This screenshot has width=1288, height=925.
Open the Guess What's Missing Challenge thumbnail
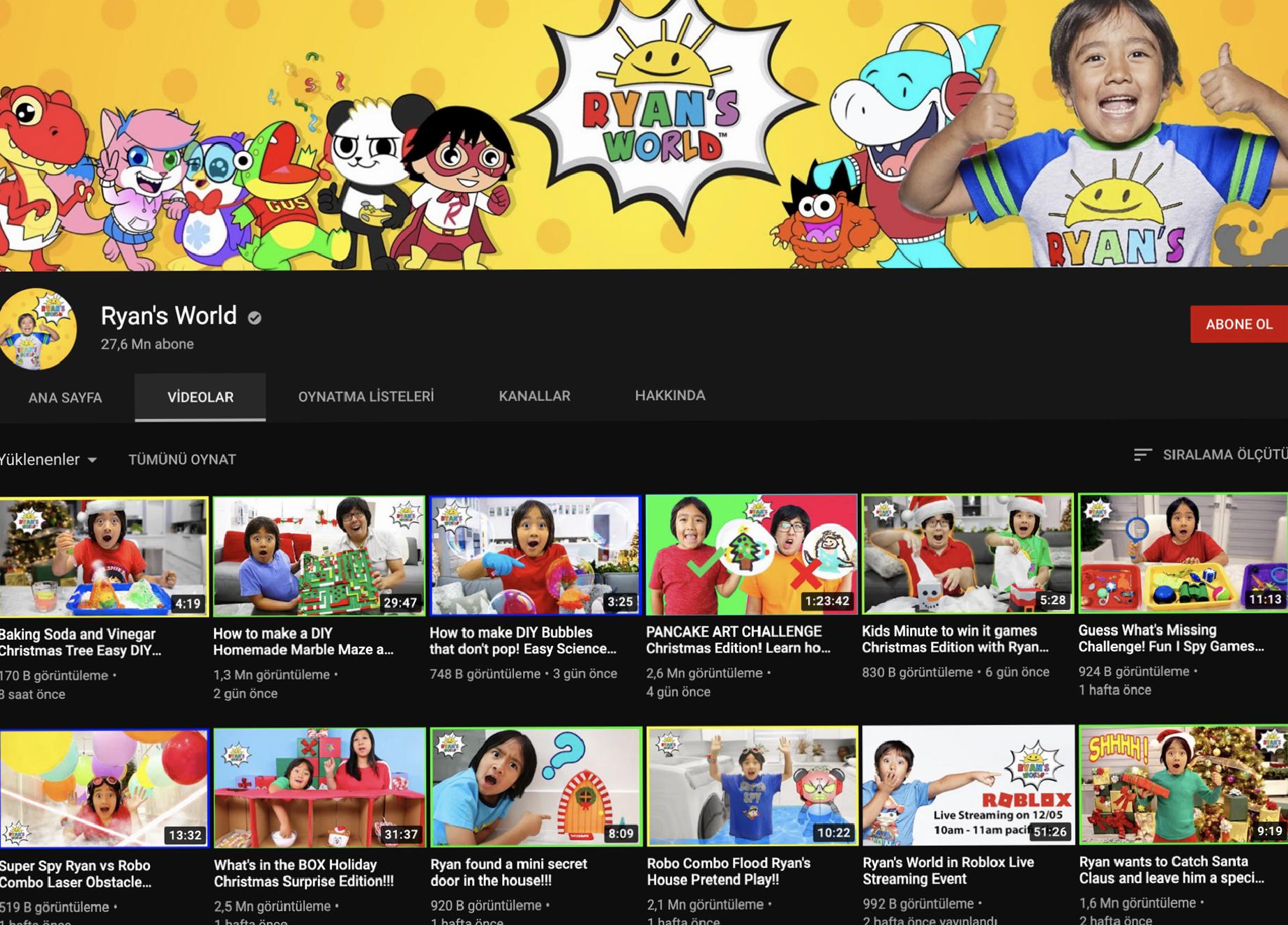pos(1183,553)
